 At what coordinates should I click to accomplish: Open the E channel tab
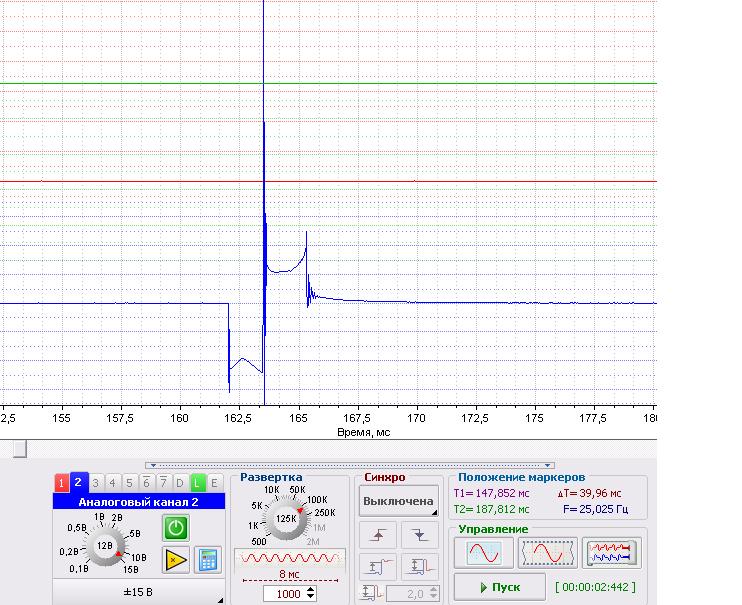tap(214, 483)
